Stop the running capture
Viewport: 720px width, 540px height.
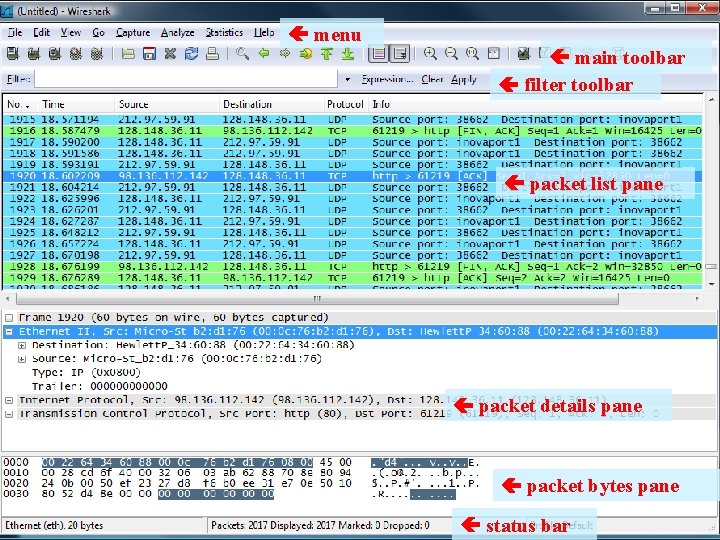(76, 54)
